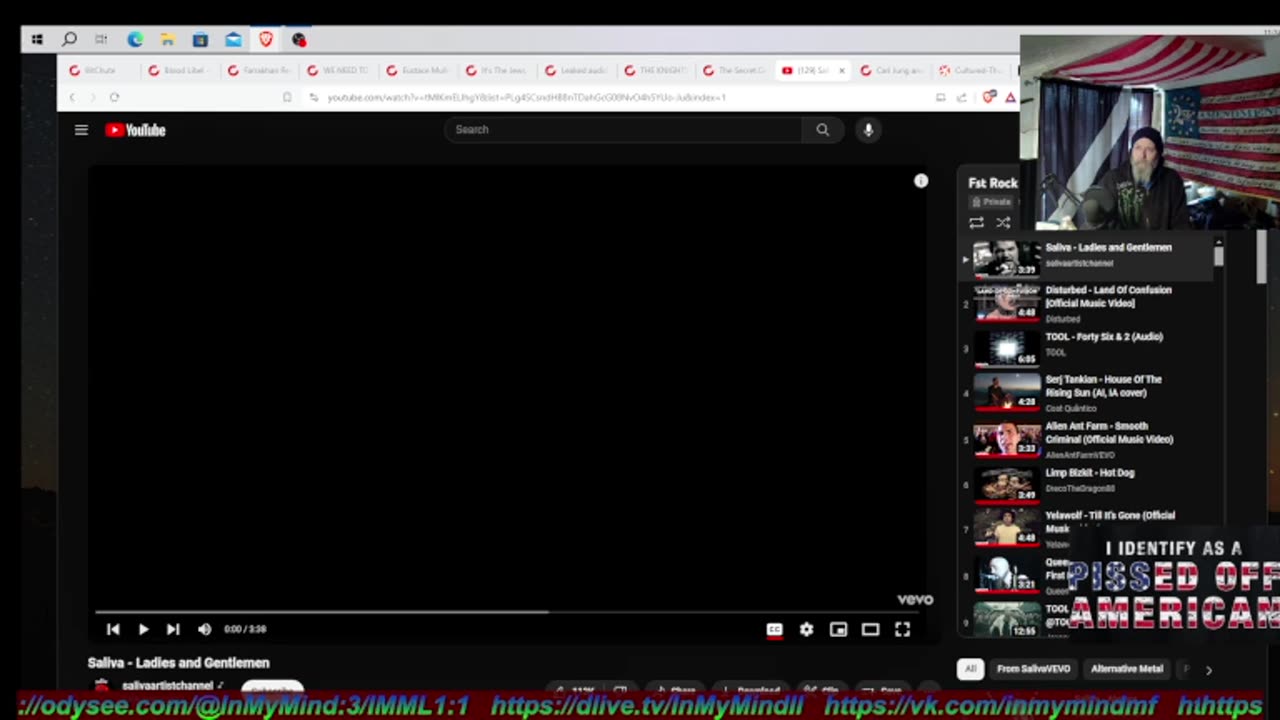Select the From SalivaVEVO chip
1280x720 pixels.
point(1033,669)
